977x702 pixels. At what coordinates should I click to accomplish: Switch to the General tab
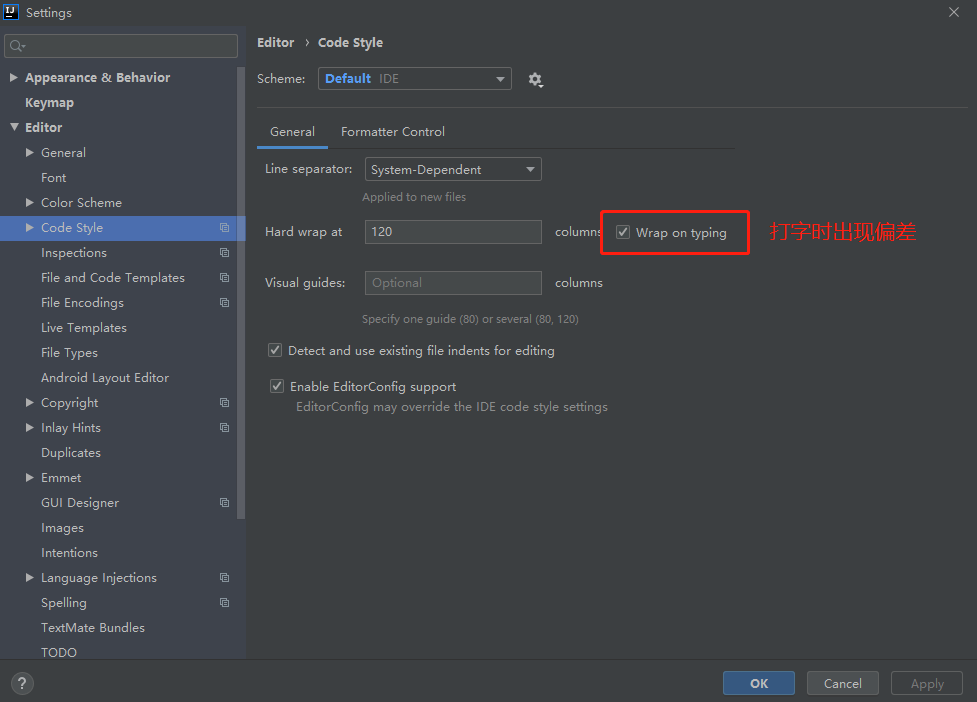(x=292, y=132)
